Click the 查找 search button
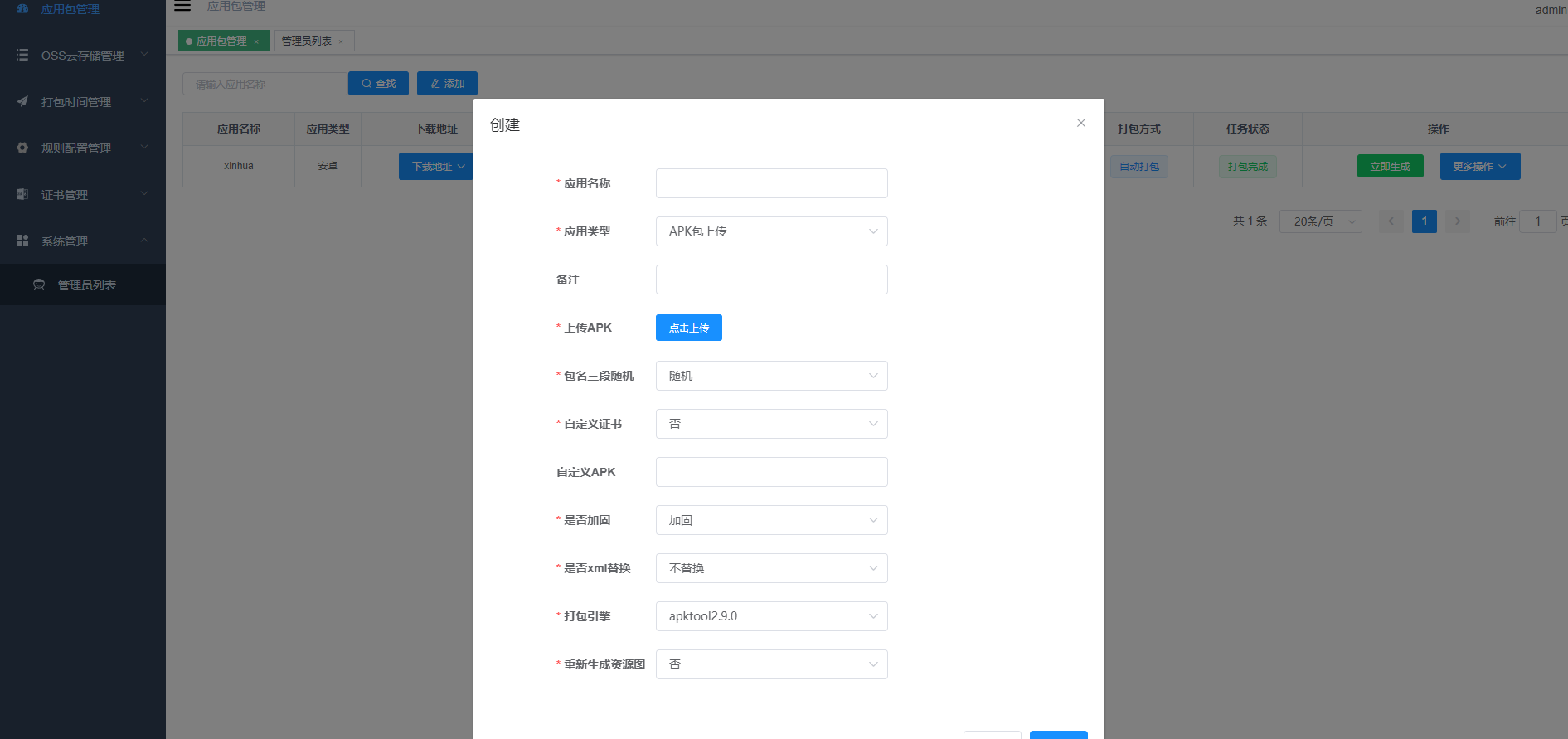This screenshot has height=739, width=1568. (x=378, y=84)
